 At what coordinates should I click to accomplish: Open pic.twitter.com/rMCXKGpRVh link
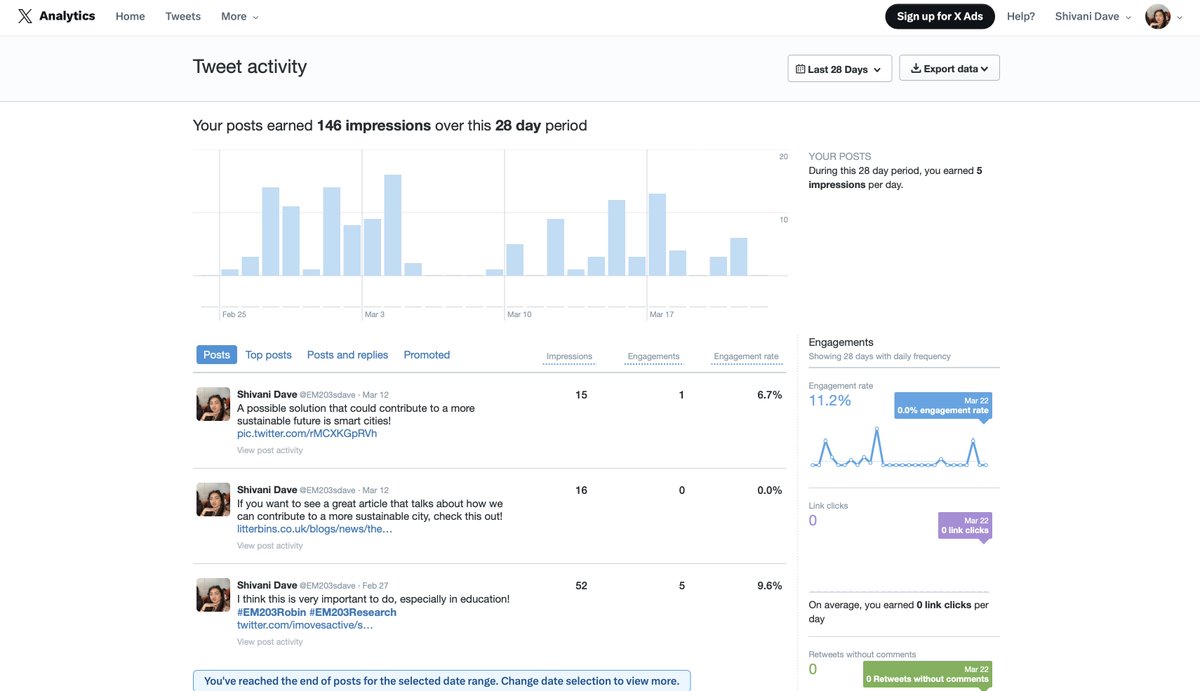pos(307,434)
